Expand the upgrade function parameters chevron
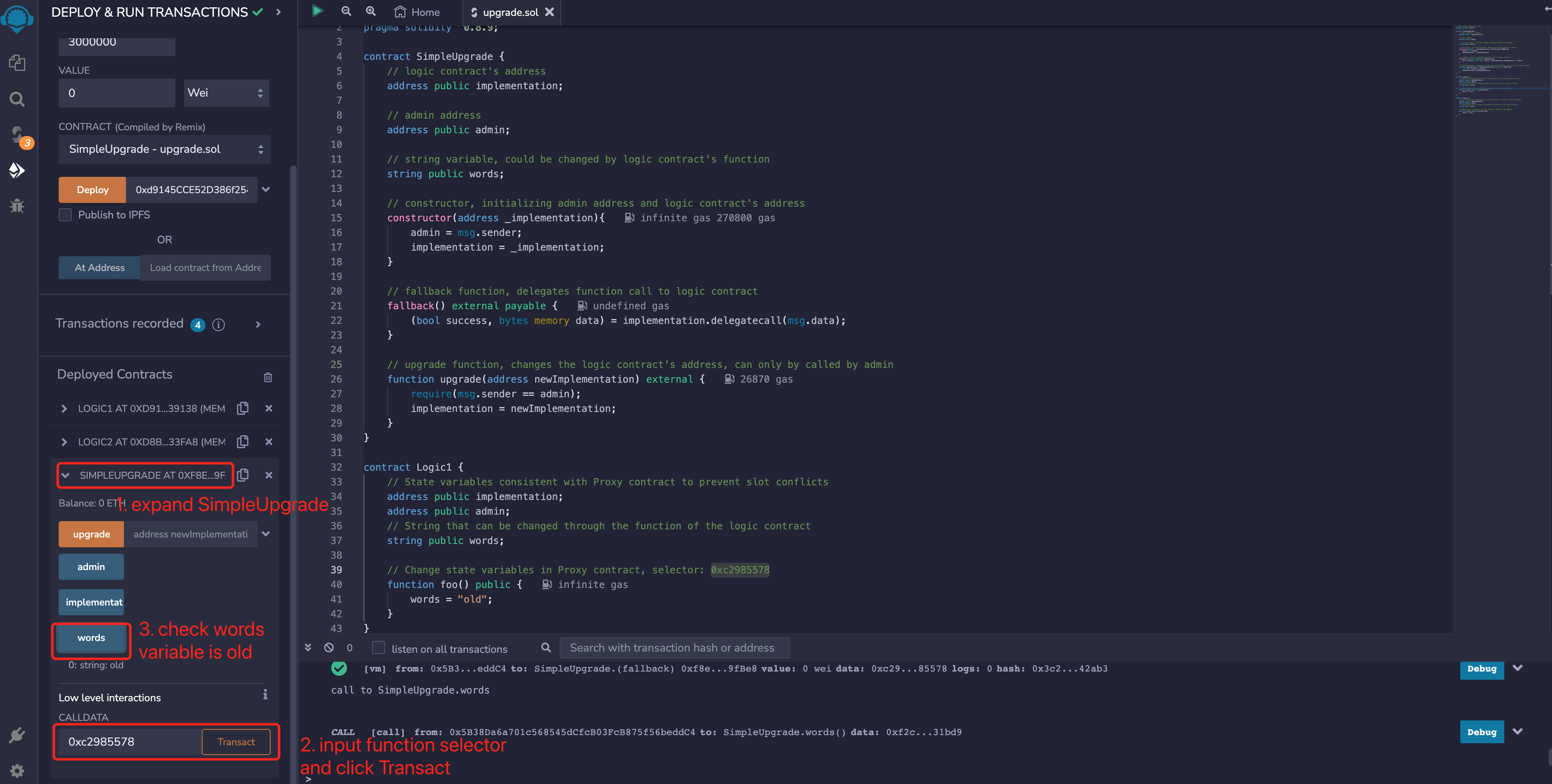The width and height of the screenshot is (1552, 784). pos(266,534)
